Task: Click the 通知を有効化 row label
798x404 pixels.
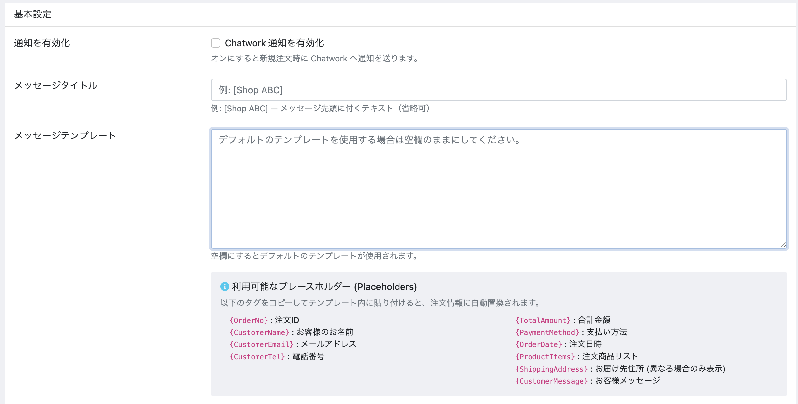Action: 42,43
